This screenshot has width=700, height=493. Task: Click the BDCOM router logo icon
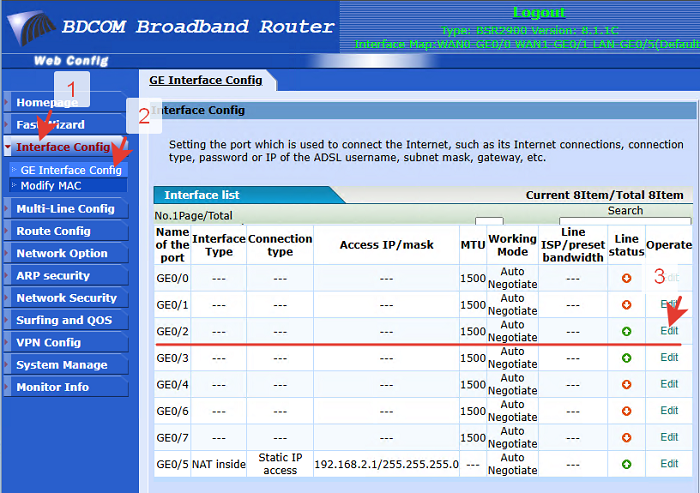[30, 27]
